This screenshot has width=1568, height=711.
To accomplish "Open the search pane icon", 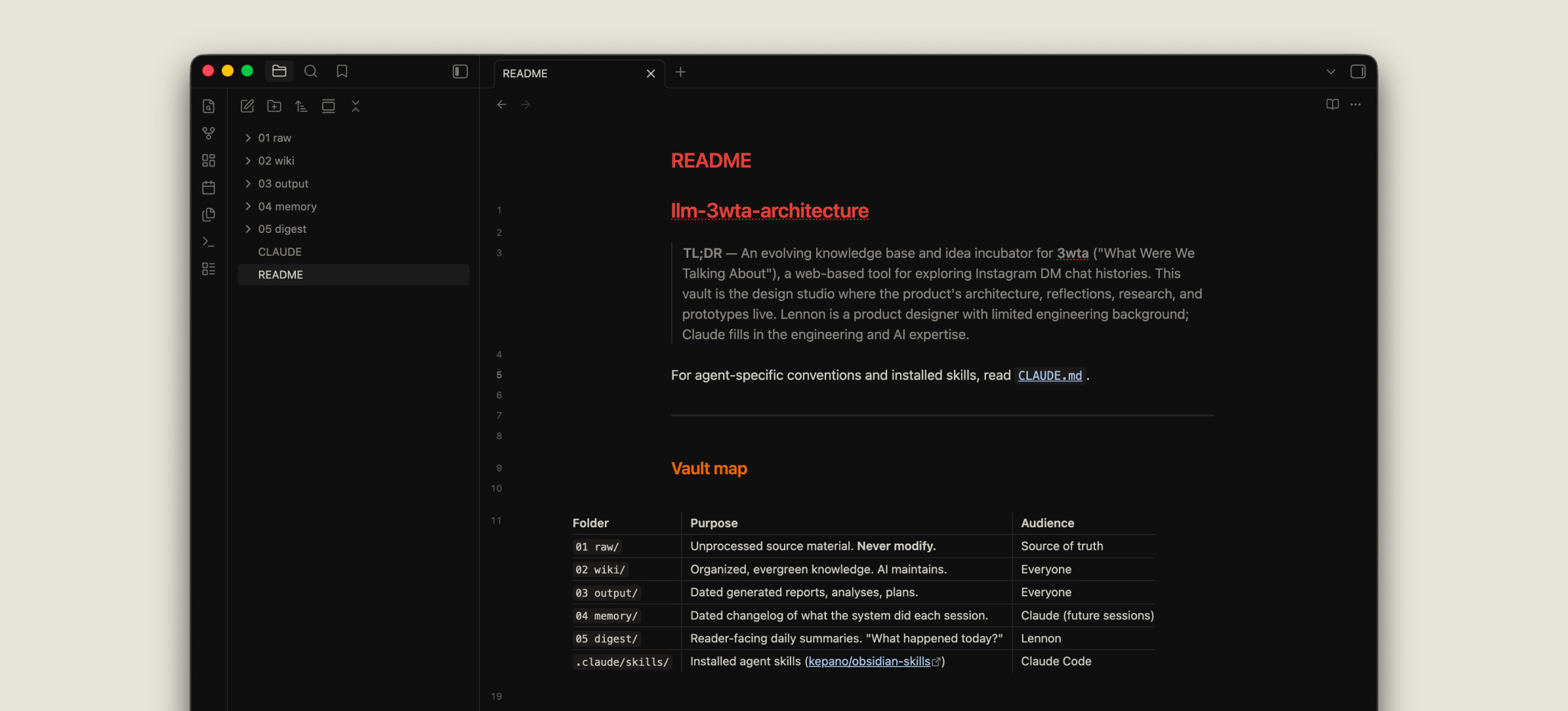I will [x=311, y=71].
